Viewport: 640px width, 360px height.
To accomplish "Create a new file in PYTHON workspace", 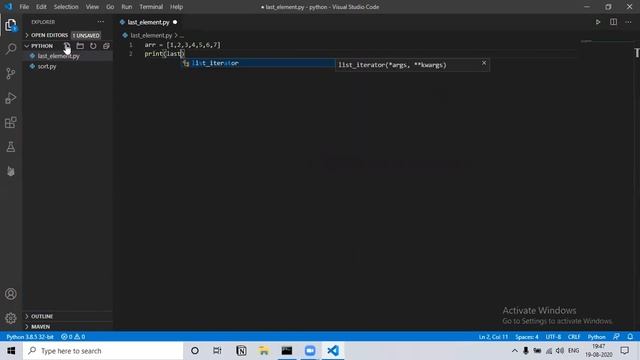I will point(67,46).
